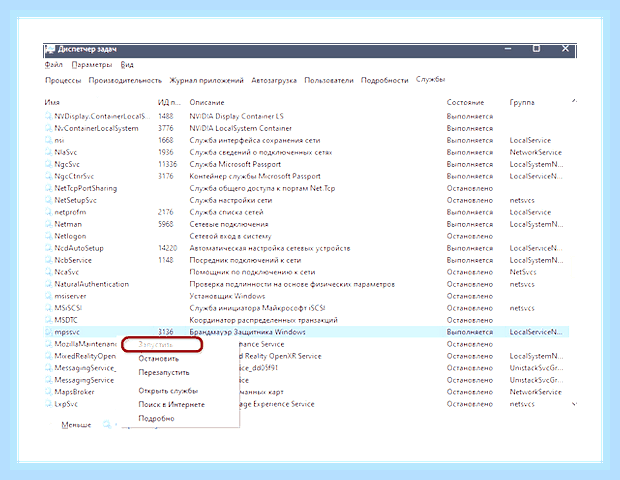This screenshot has width=620, height=480.
Task: Choose Остановить in the context menu
Action: coord(159,359)
